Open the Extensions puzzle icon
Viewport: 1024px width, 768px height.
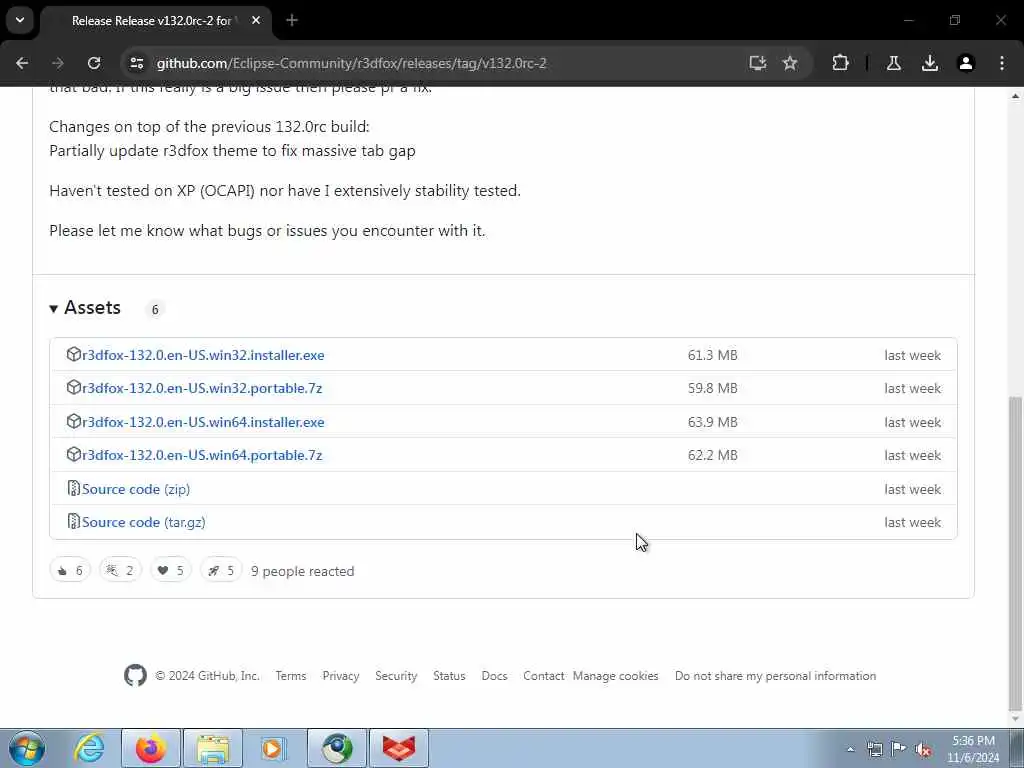[840, 63]
